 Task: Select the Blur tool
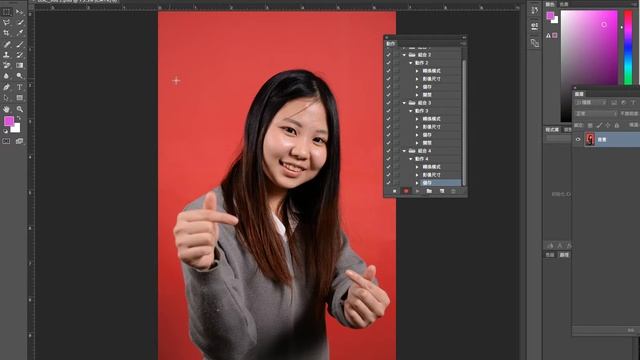tap(7, 76)
